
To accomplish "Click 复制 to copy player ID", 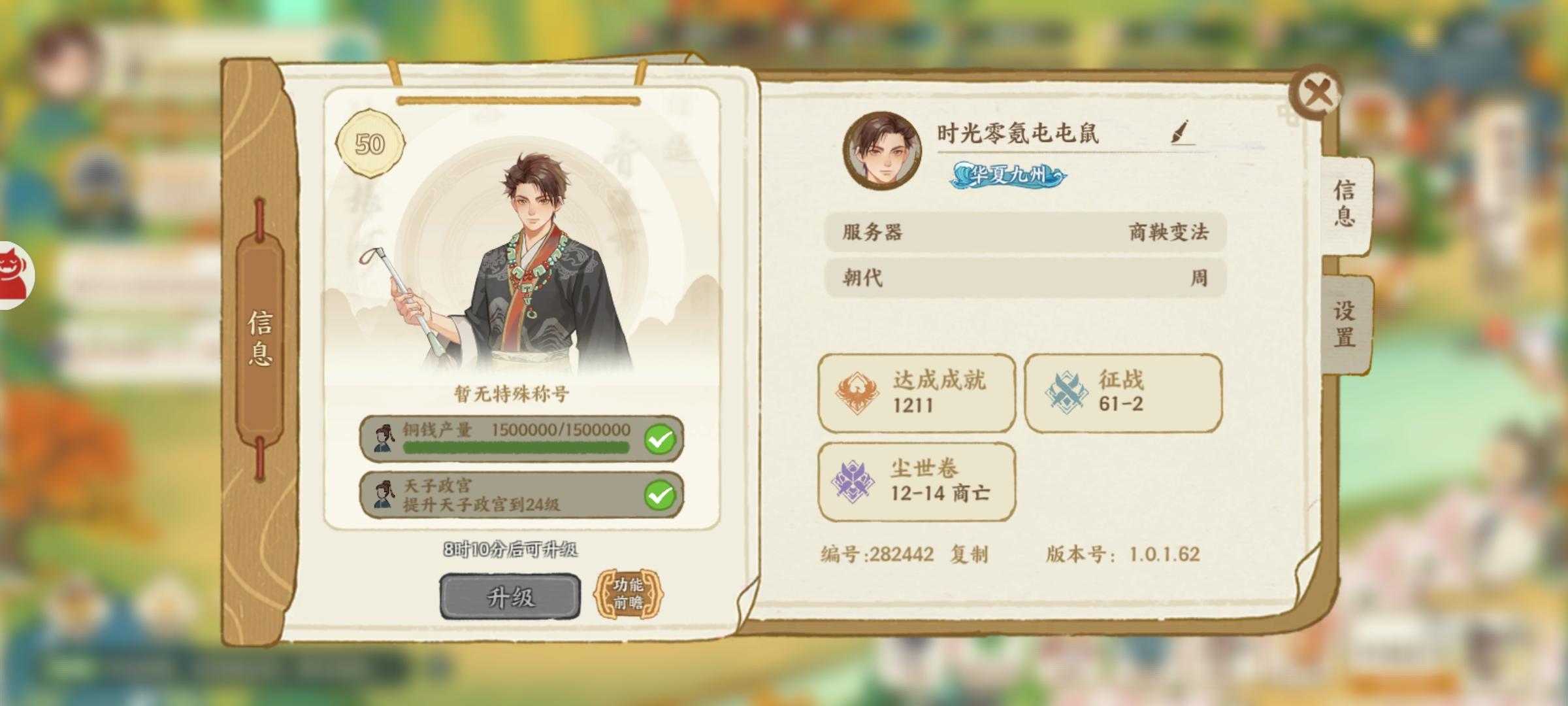I will click(x=969, y=554).
